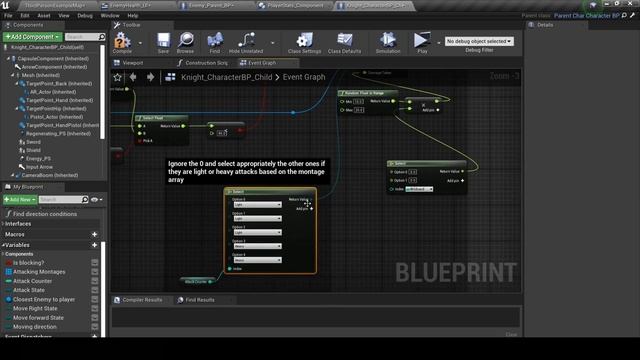Expand the Interfaces section
640x360 pixels.
[x=3, y=224]
